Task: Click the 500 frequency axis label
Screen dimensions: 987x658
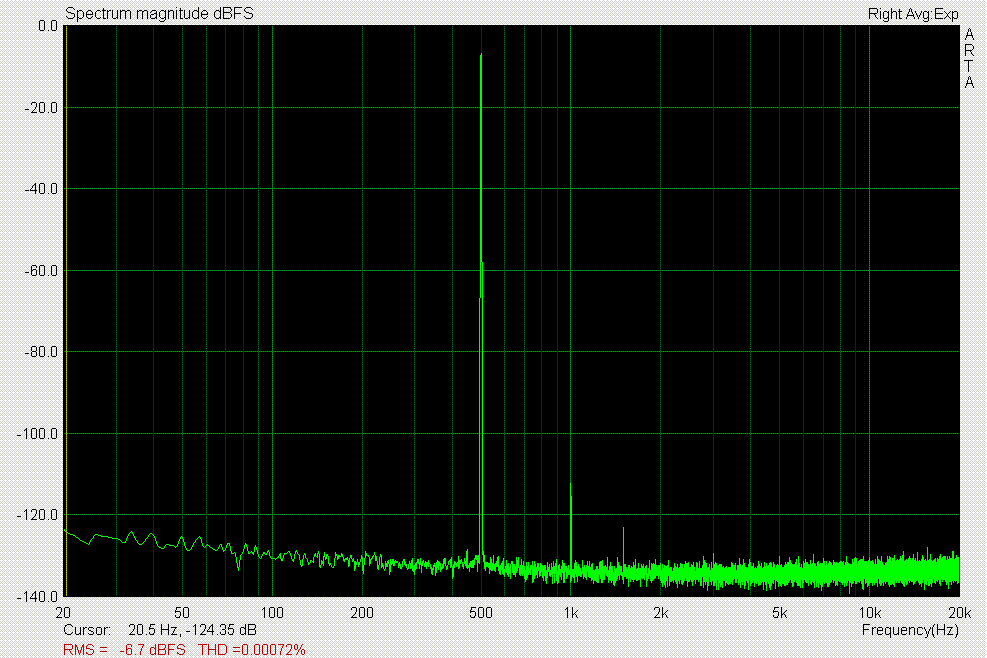Action: [481, 613]
